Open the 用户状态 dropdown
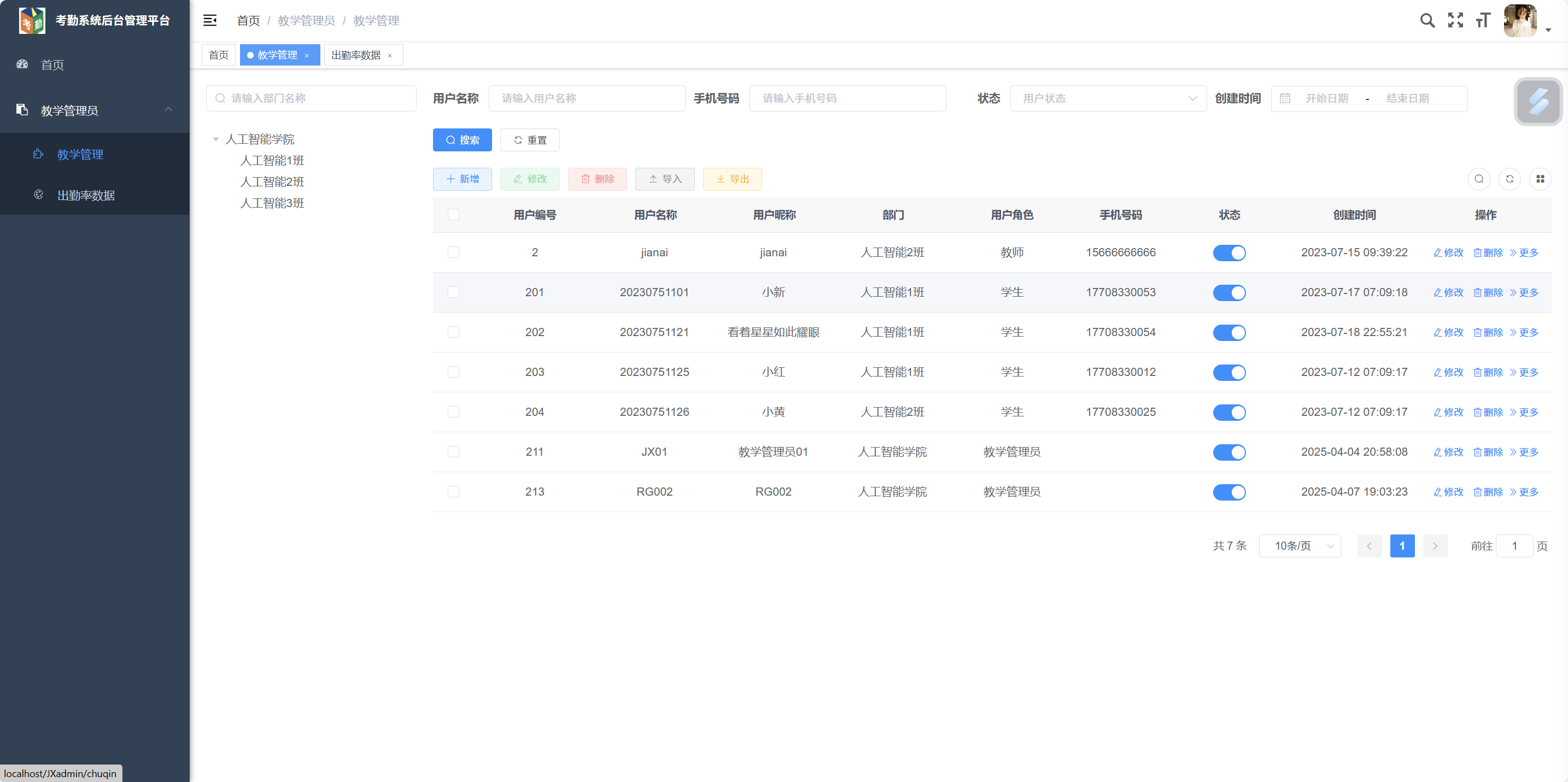The height and width of the screenshot is (782, 1568). click(1108, 98)
